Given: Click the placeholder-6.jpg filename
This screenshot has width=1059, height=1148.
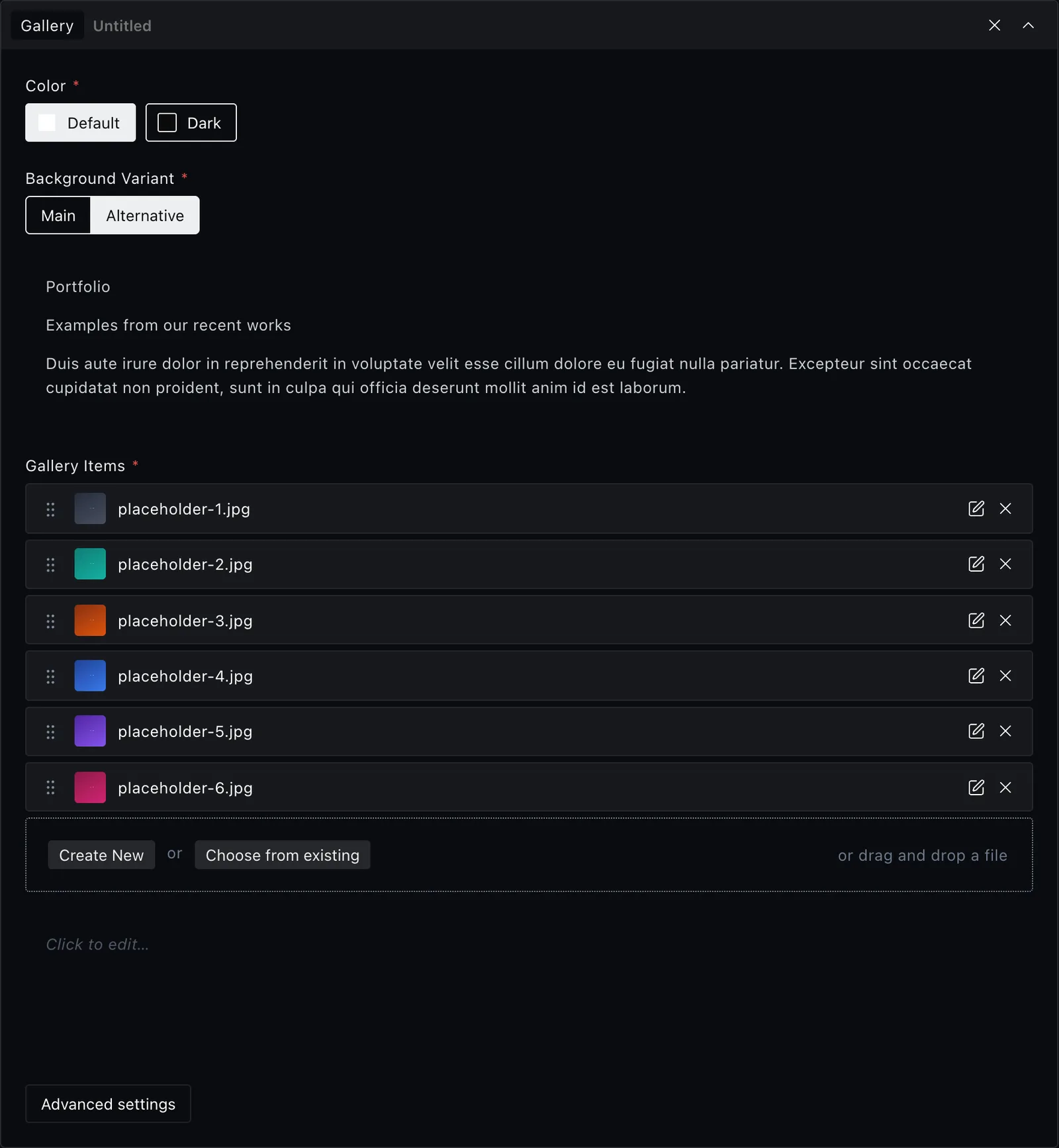Looking at the screenshot, I should click(x=185, y=788).
